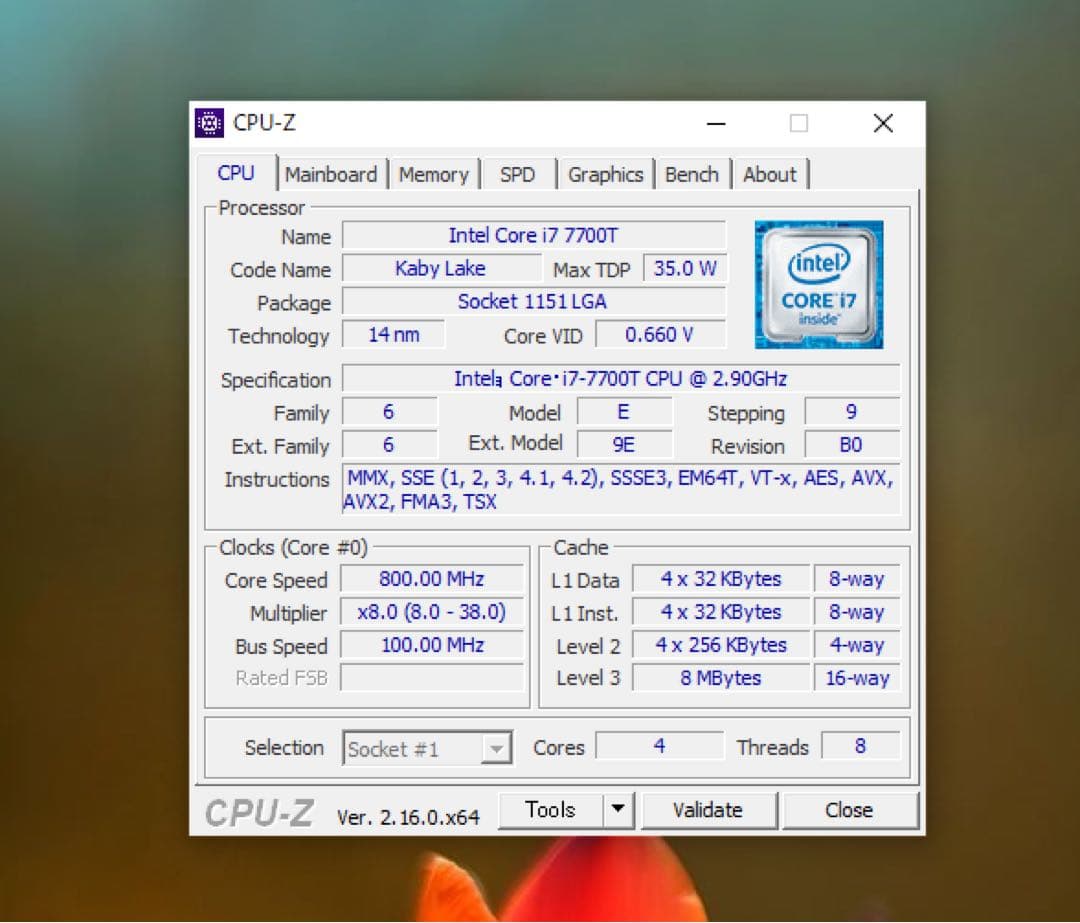
Task: Click the Revision value B0
Action: (x=852, y=445)
